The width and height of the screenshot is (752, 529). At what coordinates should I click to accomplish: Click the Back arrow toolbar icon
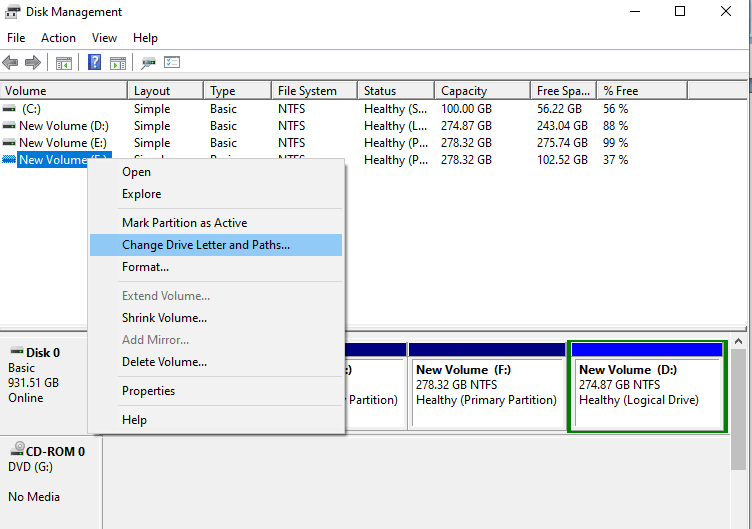(10, 62)
